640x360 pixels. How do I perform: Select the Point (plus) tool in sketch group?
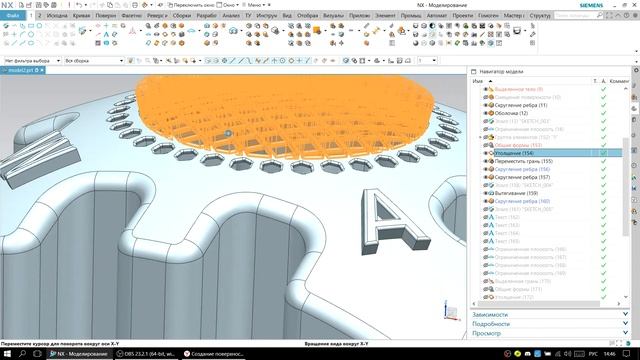click(x=14, y=34)
